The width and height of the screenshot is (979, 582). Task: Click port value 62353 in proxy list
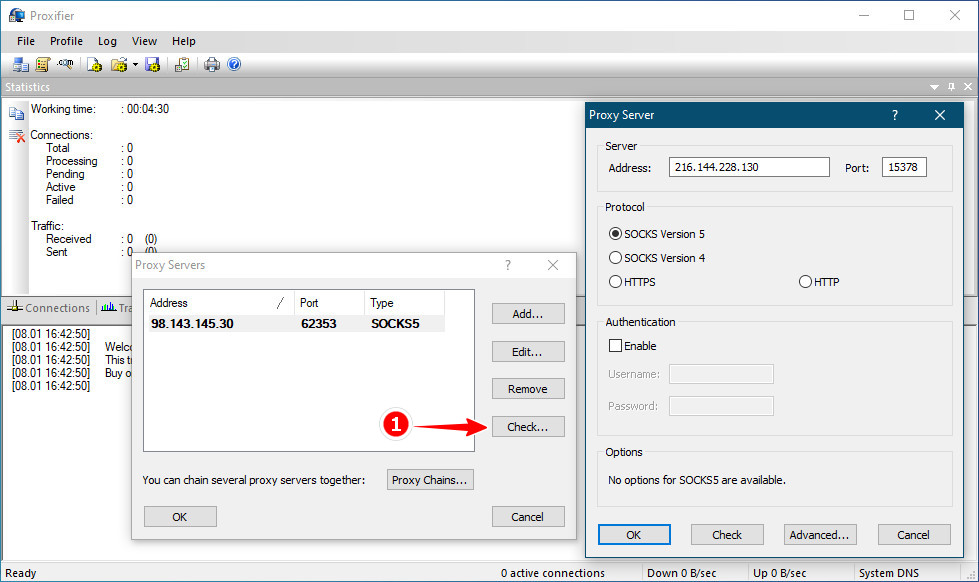tap(318, 323)
